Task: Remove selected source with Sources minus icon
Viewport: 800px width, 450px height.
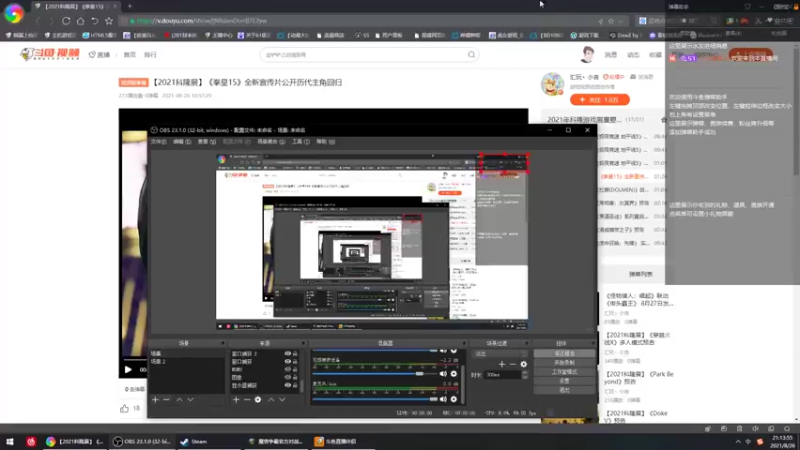Action: pos(247,400)
